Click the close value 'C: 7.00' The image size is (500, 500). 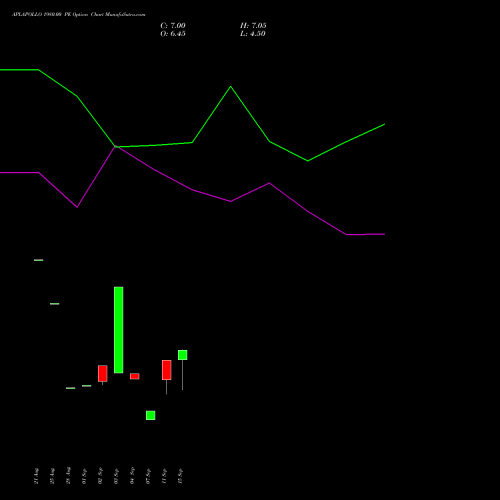173,26
